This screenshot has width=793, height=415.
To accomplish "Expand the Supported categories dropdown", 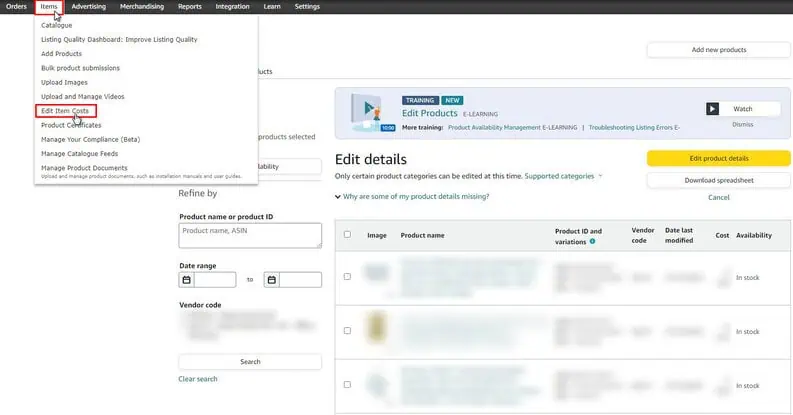I will (563, 176).
